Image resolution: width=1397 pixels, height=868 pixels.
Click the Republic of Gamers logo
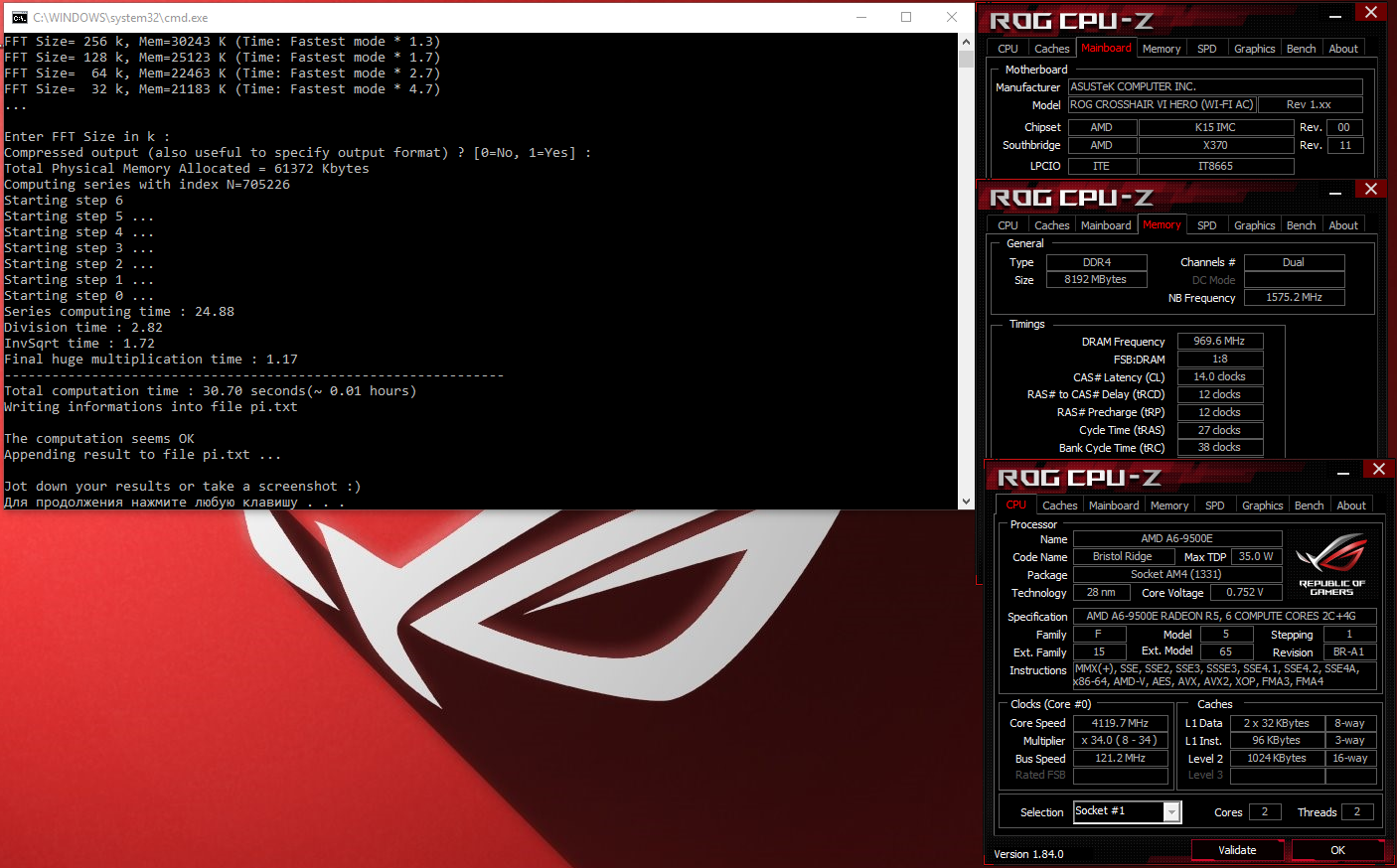point(1331,563)
